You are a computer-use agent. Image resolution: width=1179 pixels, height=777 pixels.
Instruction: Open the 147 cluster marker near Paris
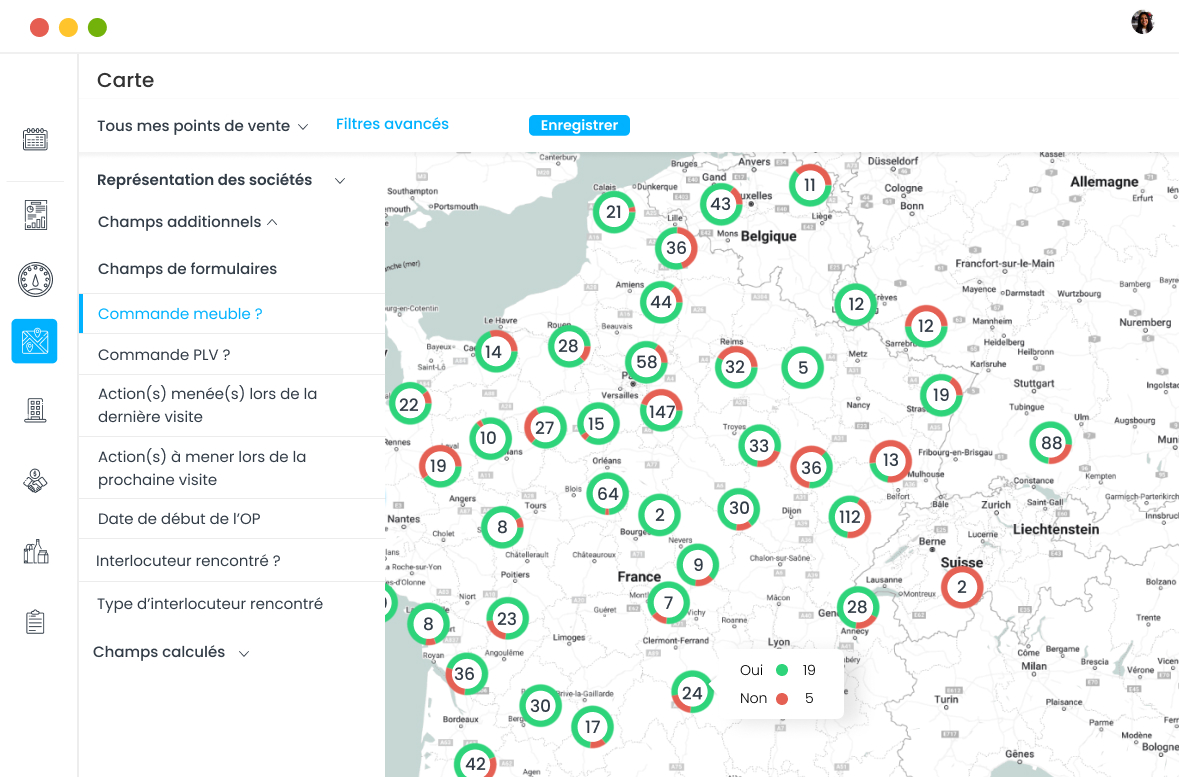(661, 410)
